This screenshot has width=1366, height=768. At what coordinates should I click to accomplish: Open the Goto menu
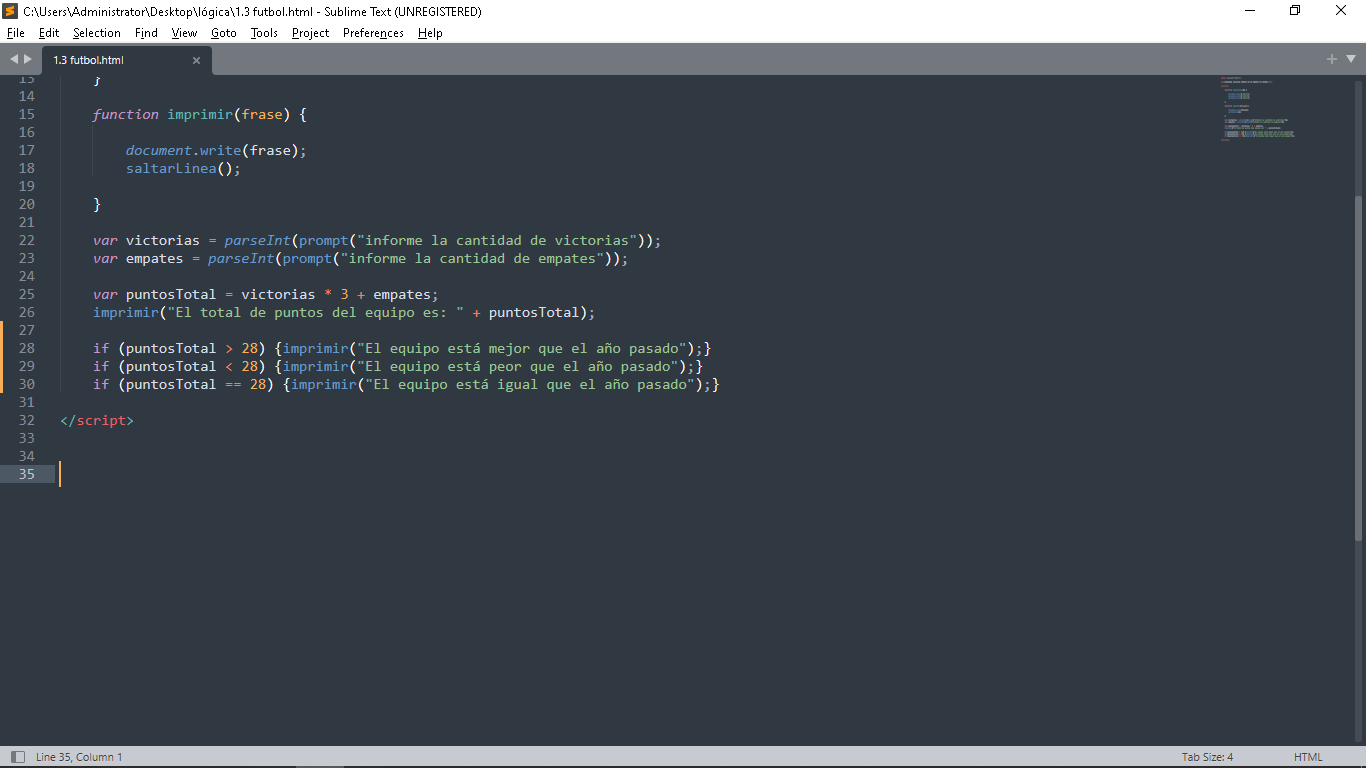click(224, 33)
